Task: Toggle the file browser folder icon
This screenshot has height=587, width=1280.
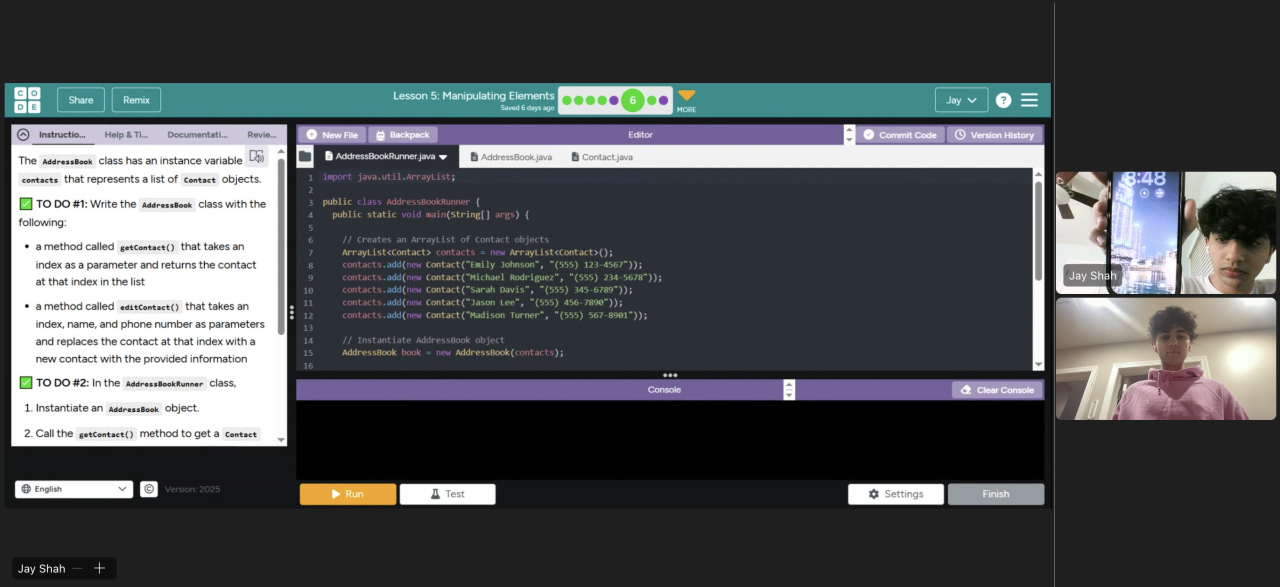Action: pyautogui.click(x=305, y=157)
